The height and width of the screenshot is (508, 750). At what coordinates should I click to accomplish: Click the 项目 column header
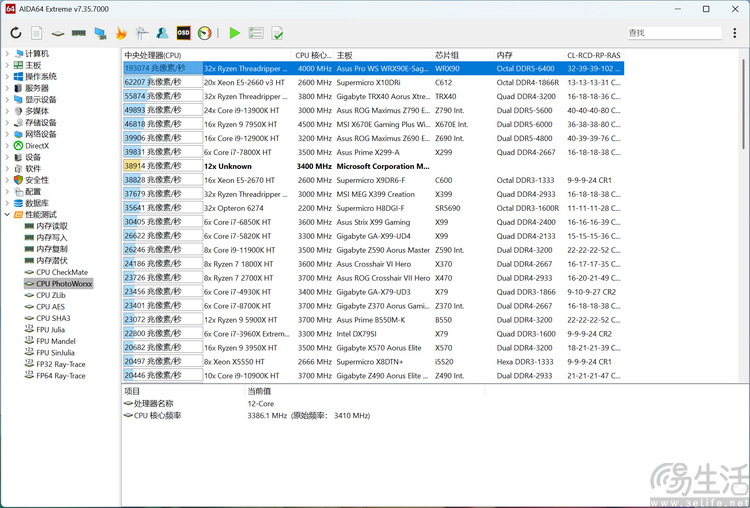[x=183, y=391]
